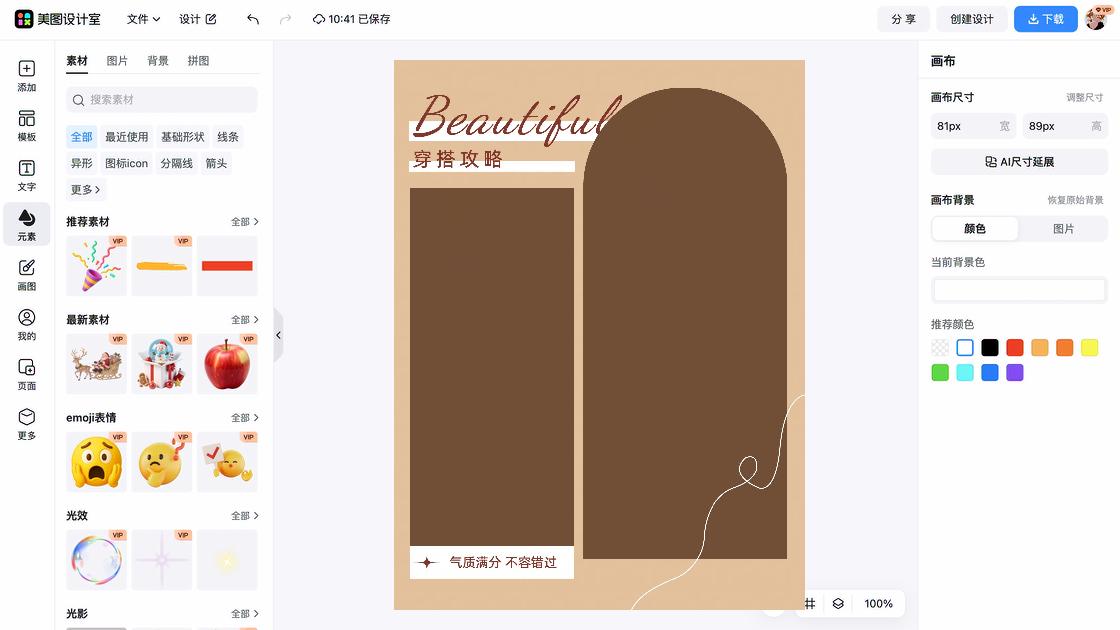Filter elements by 基础形状
The height and width of the screenshot is (630, 1120).
(x=182, y=136)
